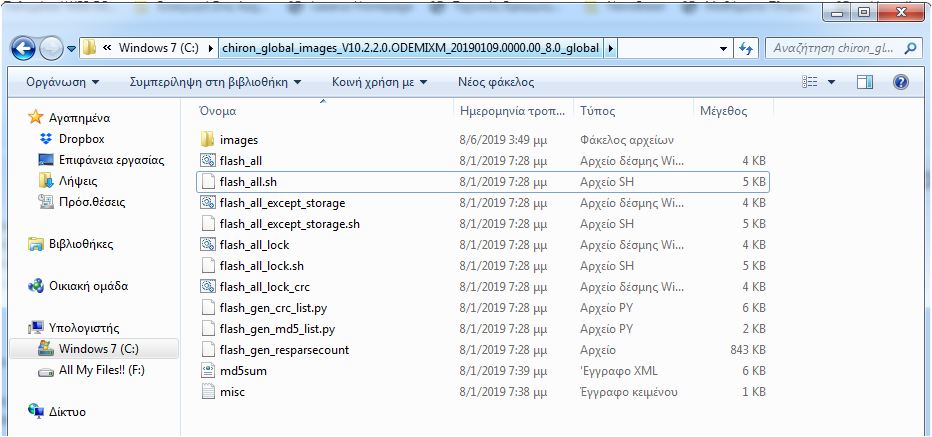Expand the Οργάνωση dropdown menu
Screen dimensions: 932x437
(x=62, y=82)
